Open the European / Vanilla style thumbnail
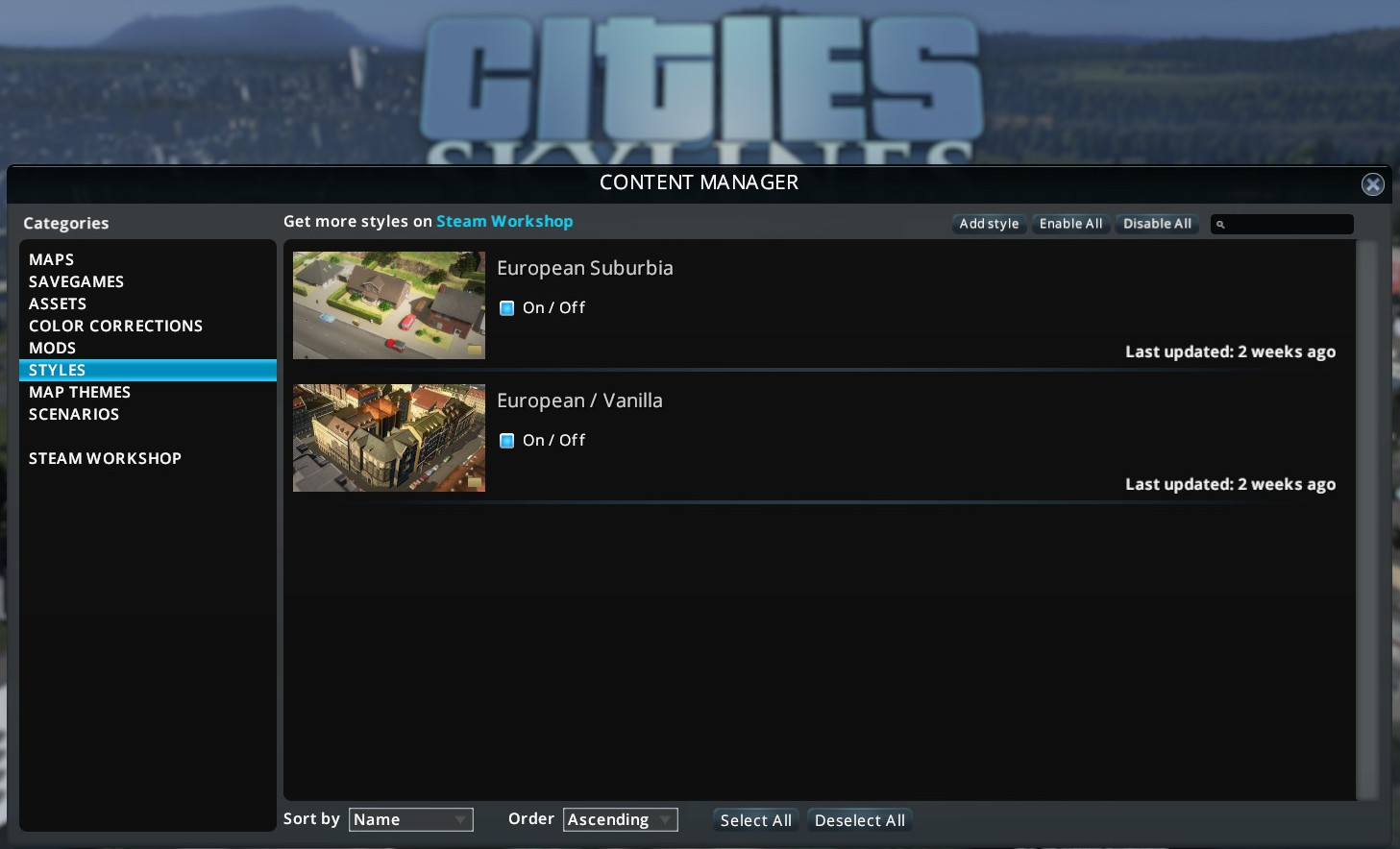 coord(388,438)
